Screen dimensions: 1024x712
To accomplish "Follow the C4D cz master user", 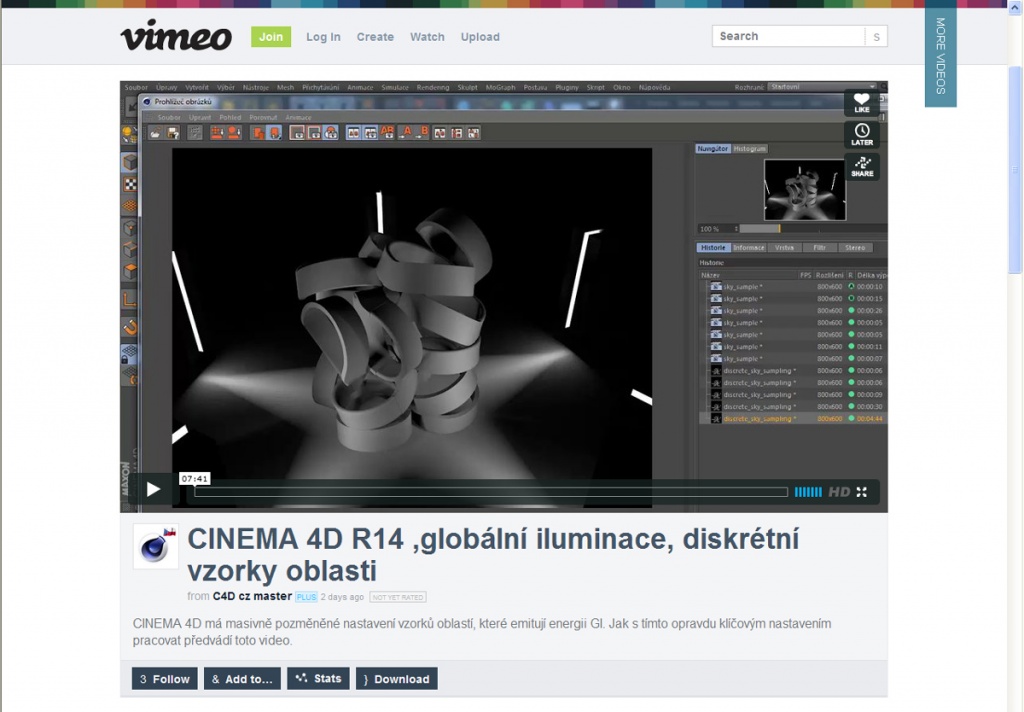I will click(x=165, y=679).
